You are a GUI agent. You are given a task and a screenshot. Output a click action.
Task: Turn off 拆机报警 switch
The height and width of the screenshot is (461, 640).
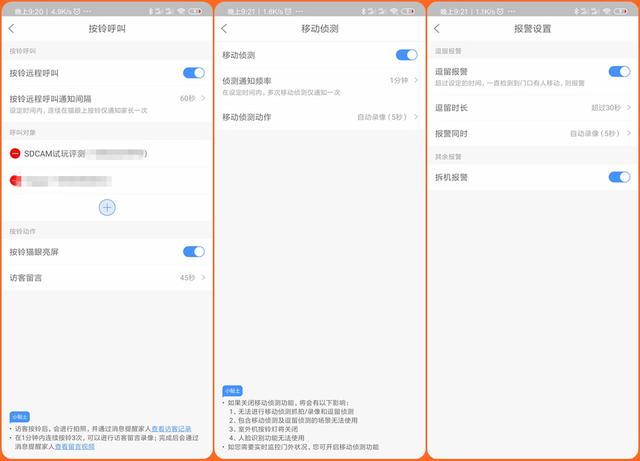[619, 177]
